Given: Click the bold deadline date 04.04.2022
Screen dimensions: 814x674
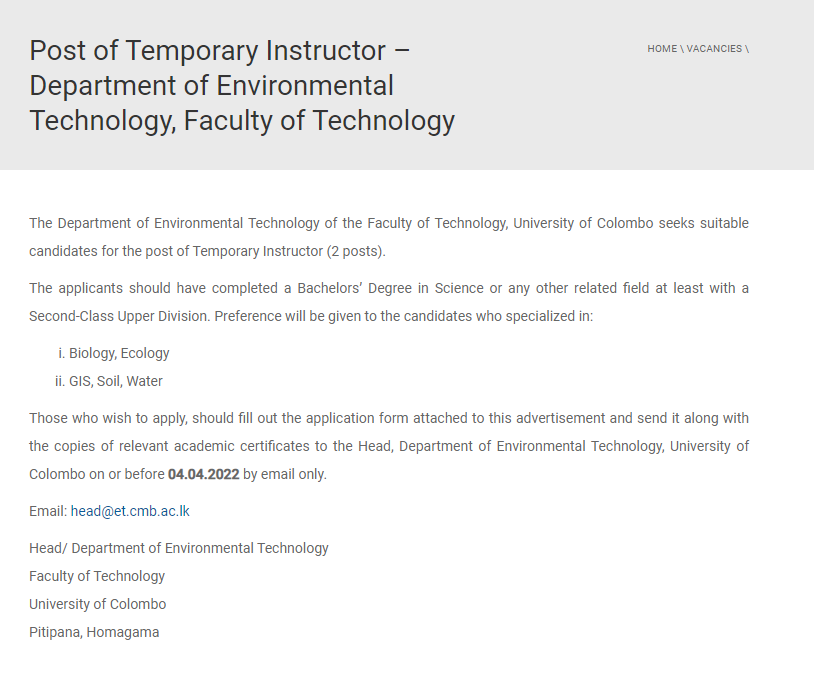Looking at the screenshot, I should coord(203,474).
